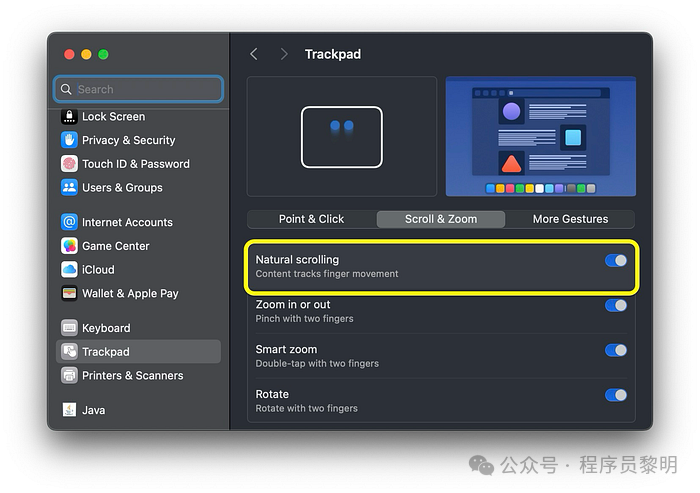Click the Touch ID fingerprint icon

click(69, 164)
